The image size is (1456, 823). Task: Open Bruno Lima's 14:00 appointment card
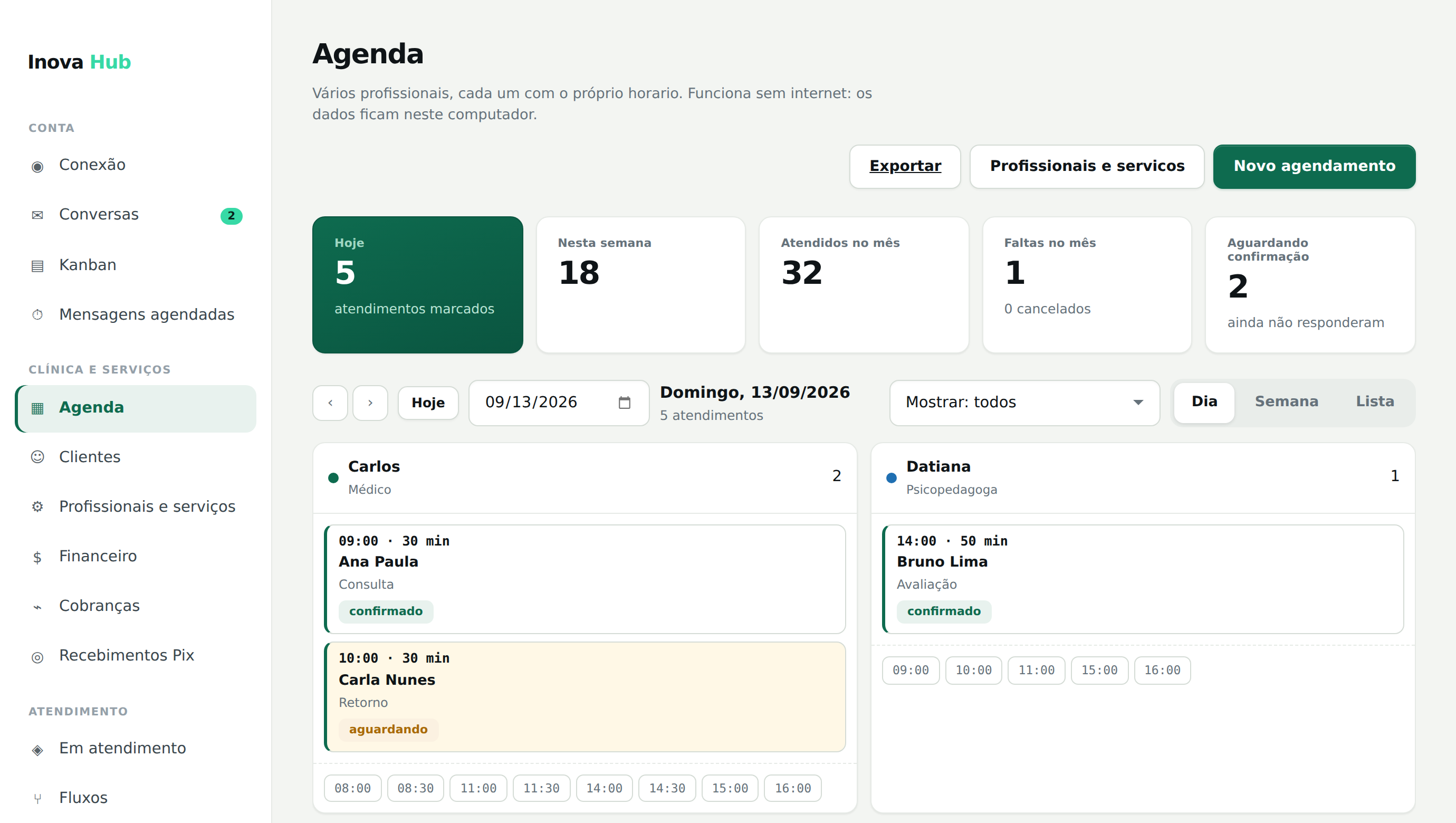point(1143,579)
